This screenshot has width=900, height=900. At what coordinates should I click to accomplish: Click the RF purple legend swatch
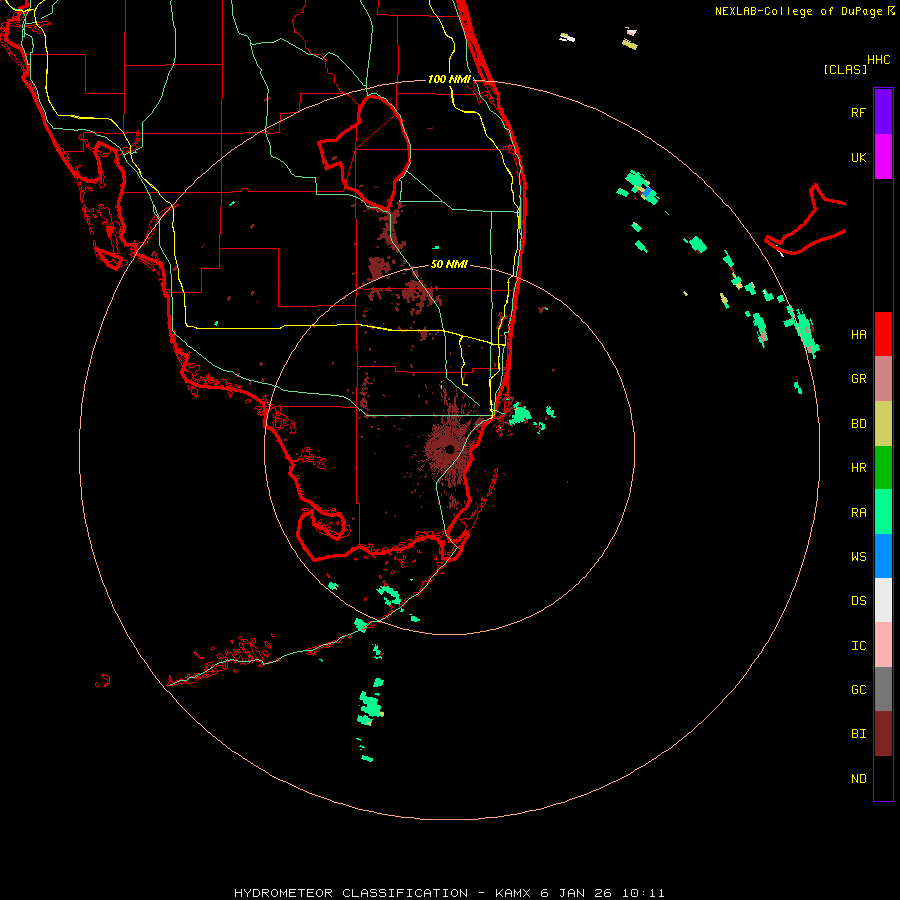tap(883, 112)
